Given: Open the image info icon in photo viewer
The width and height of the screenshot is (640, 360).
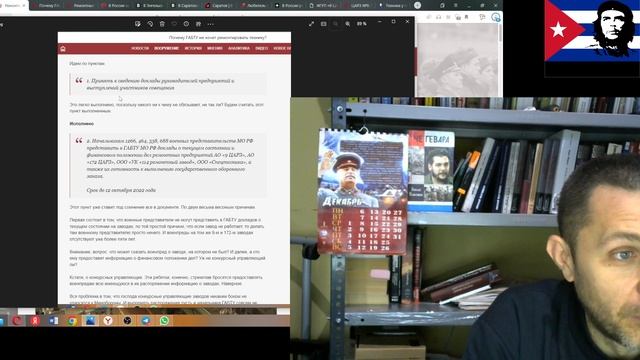Looking at the screenshot, I should (186, 24).
